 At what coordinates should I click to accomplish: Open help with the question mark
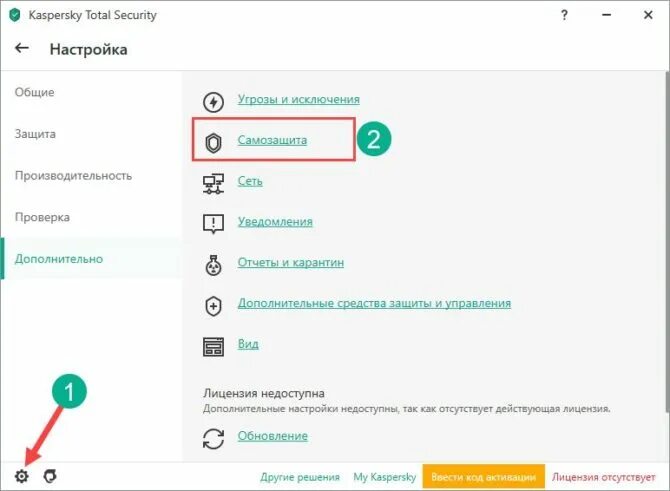[564, 15]
